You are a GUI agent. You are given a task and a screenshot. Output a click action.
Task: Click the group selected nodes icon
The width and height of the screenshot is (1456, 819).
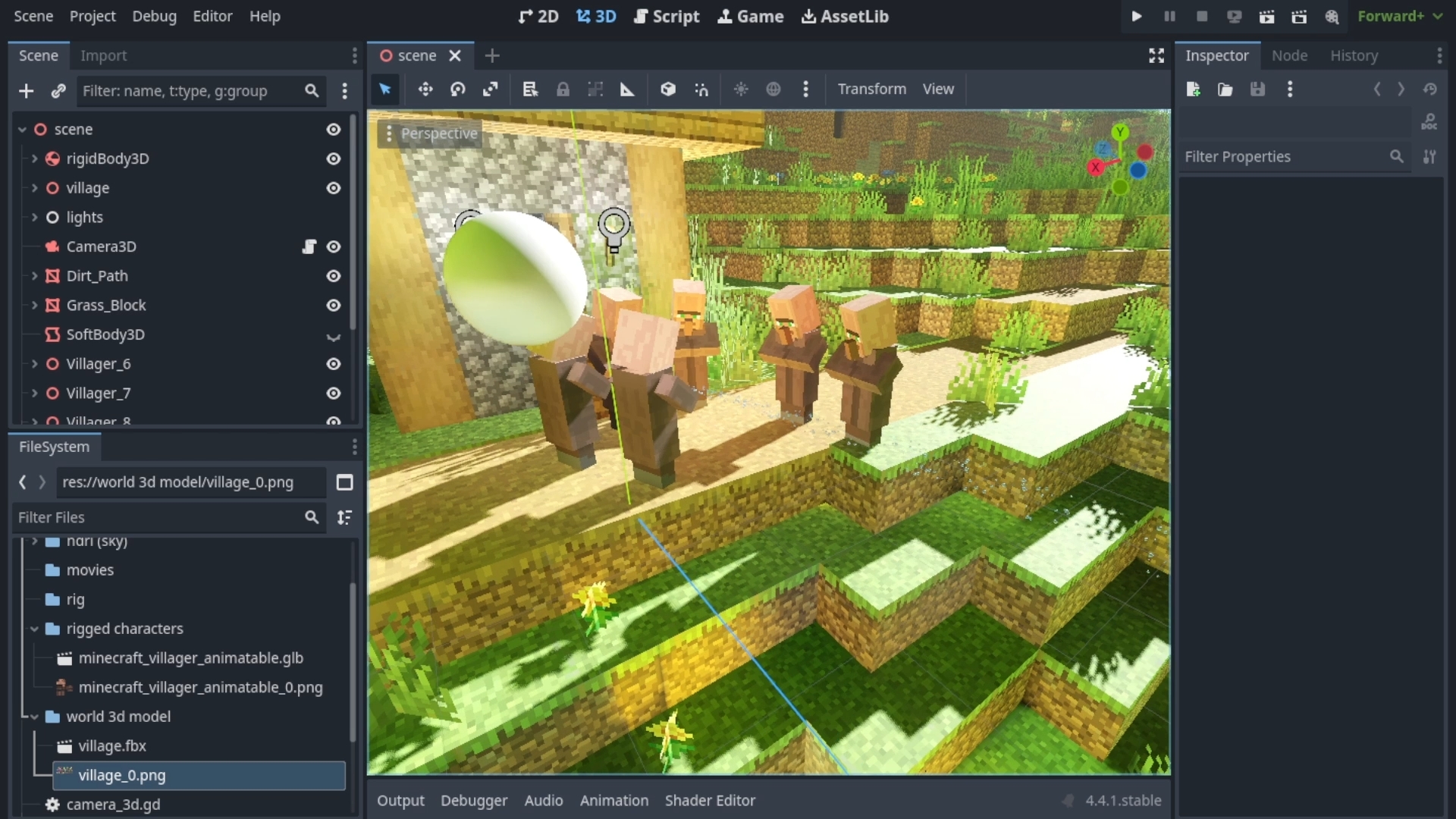click(595, 89)
